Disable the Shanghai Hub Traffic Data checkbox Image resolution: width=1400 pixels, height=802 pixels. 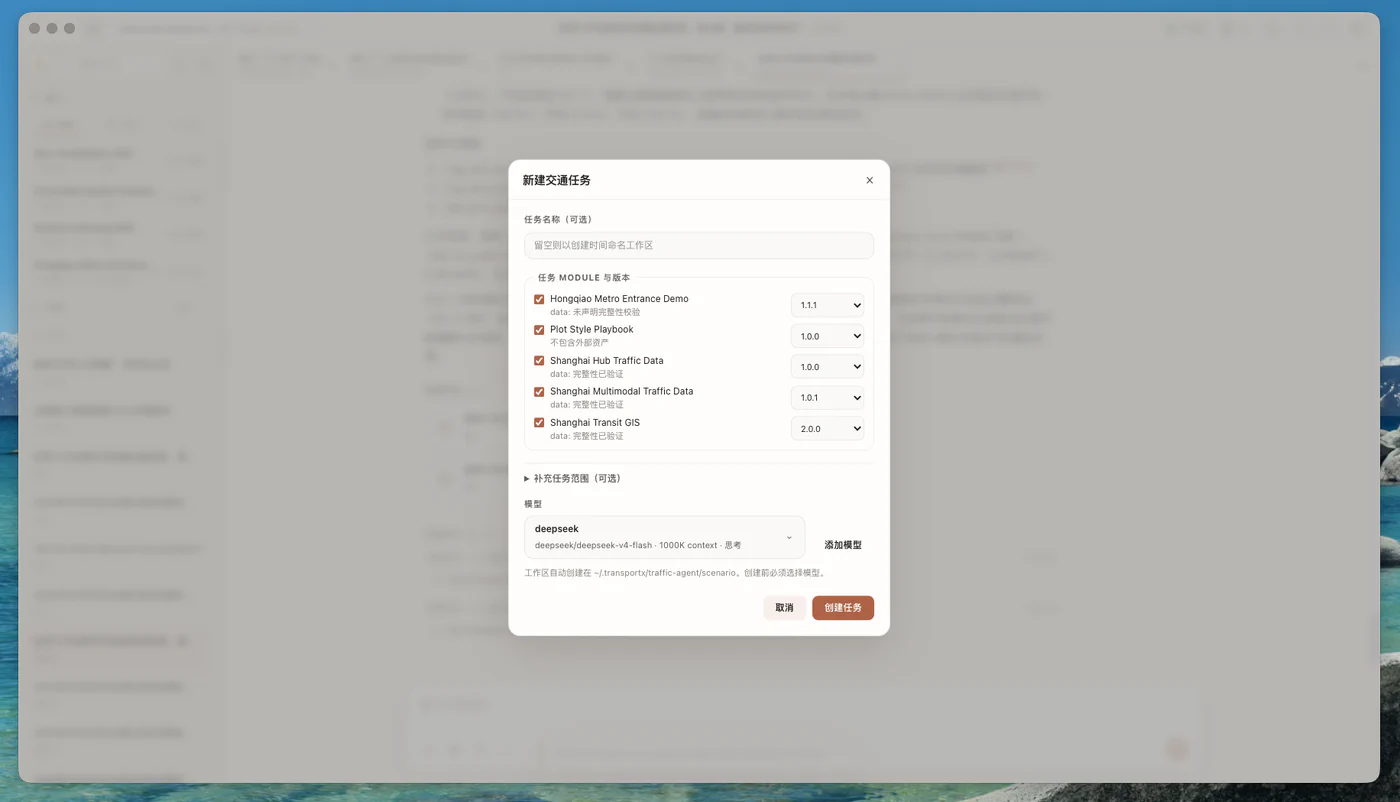pyautogui.click(x=539, y=361)
